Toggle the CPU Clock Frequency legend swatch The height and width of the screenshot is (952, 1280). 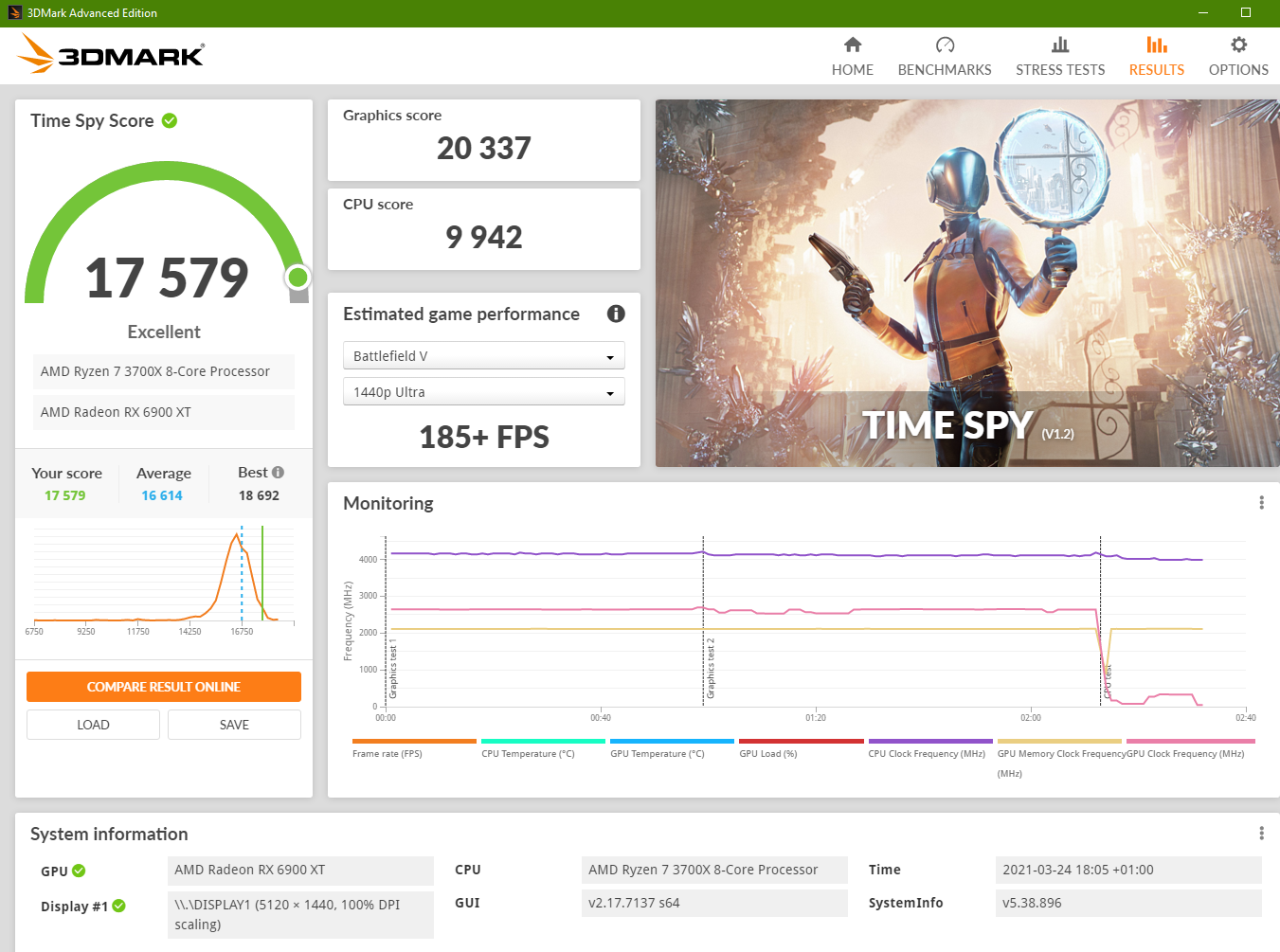coord(930,741)
